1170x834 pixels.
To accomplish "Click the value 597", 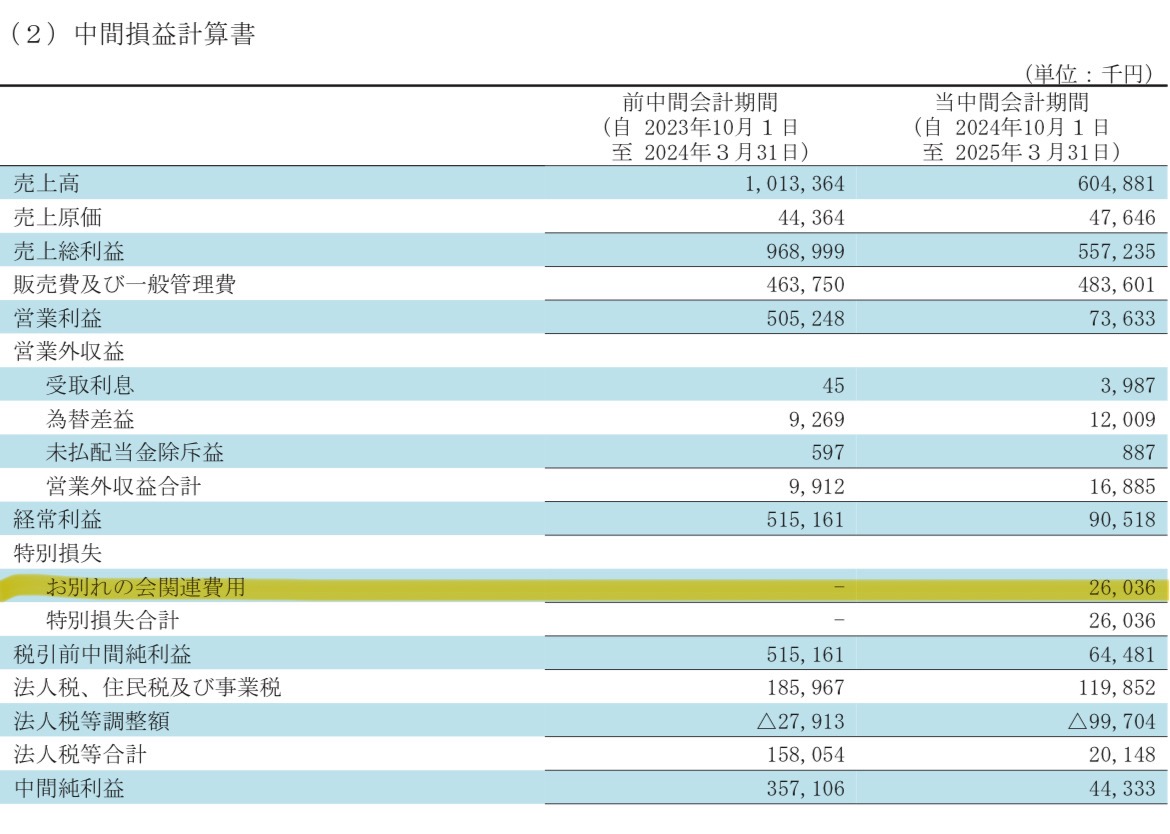I will (x=828, y=453).
